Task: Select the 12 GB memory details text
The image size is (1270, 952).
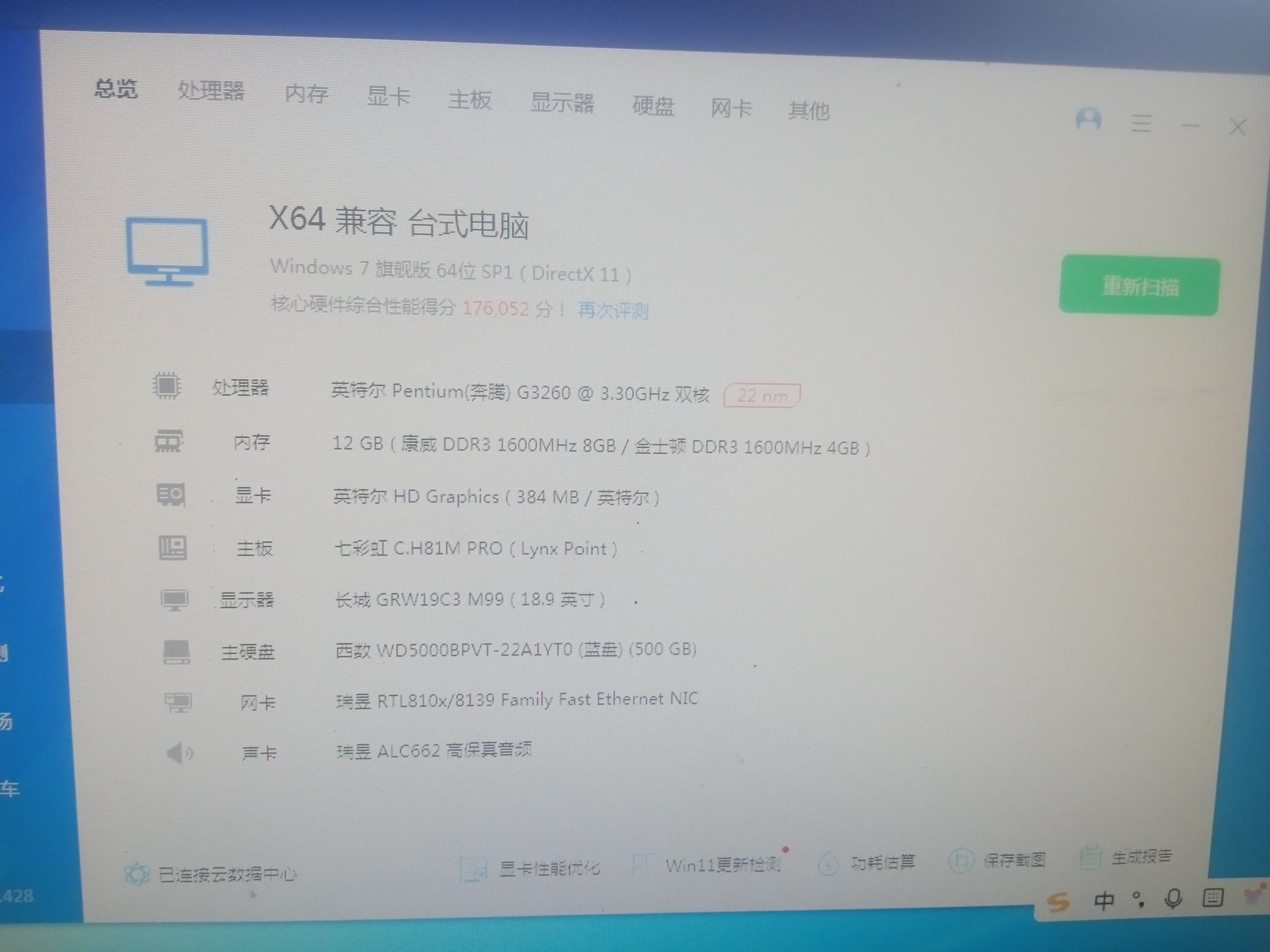Action: coord(601,445)
